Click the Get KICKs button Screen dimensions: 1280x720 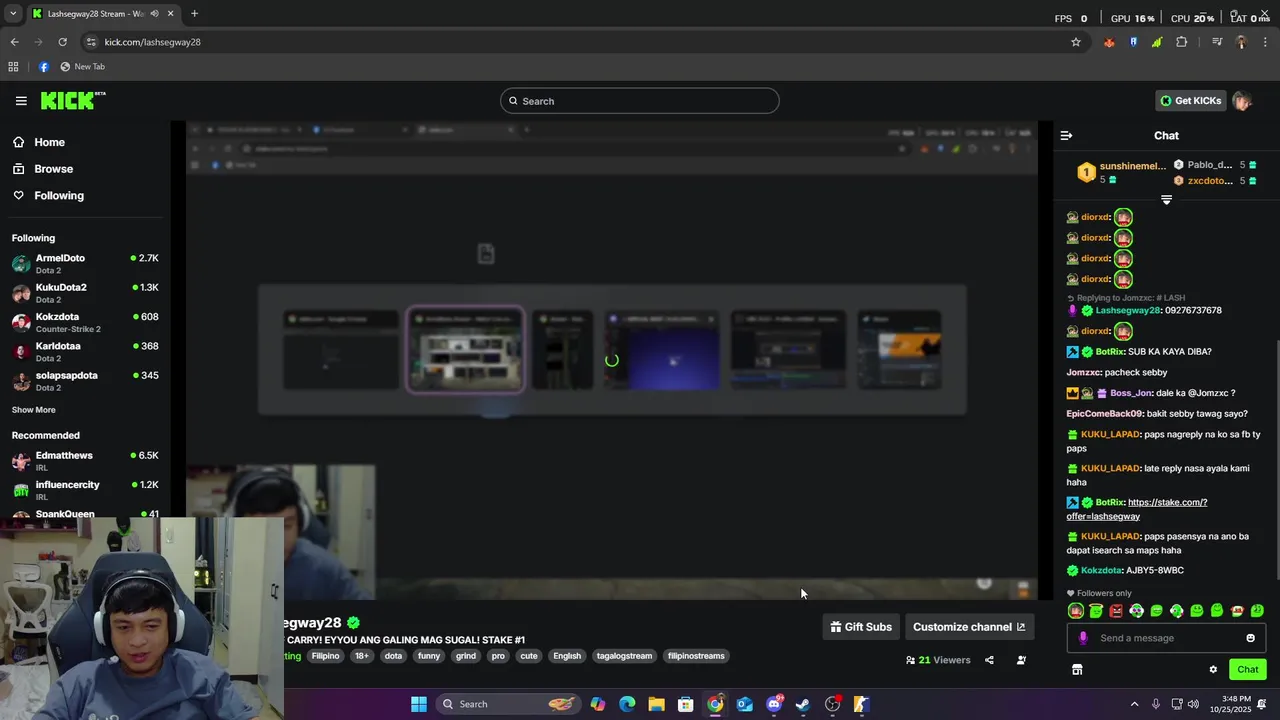tap(1191, 101)
